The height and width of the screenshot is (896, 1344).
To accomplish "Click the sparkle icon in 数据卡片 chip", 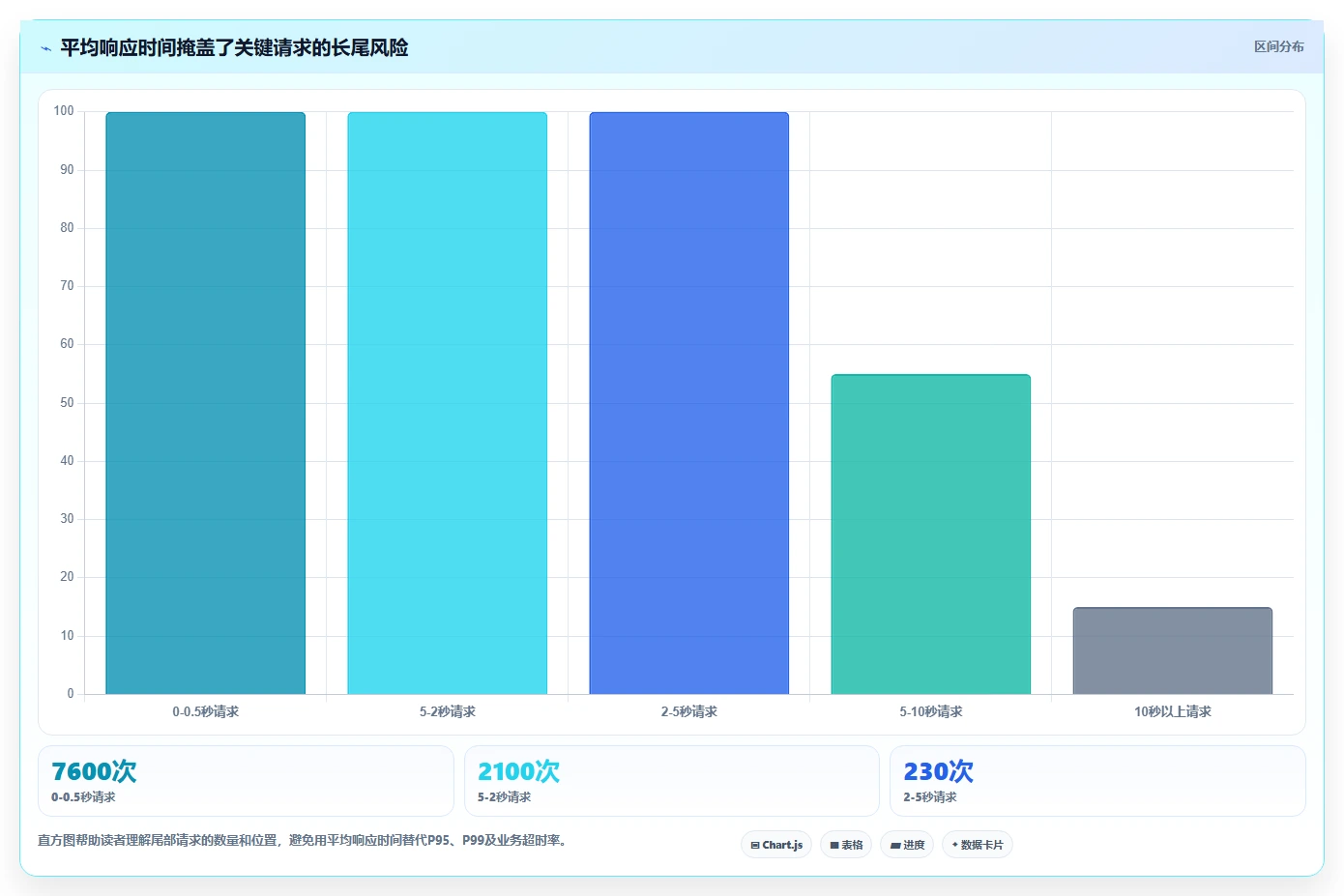I will (954, 844).
